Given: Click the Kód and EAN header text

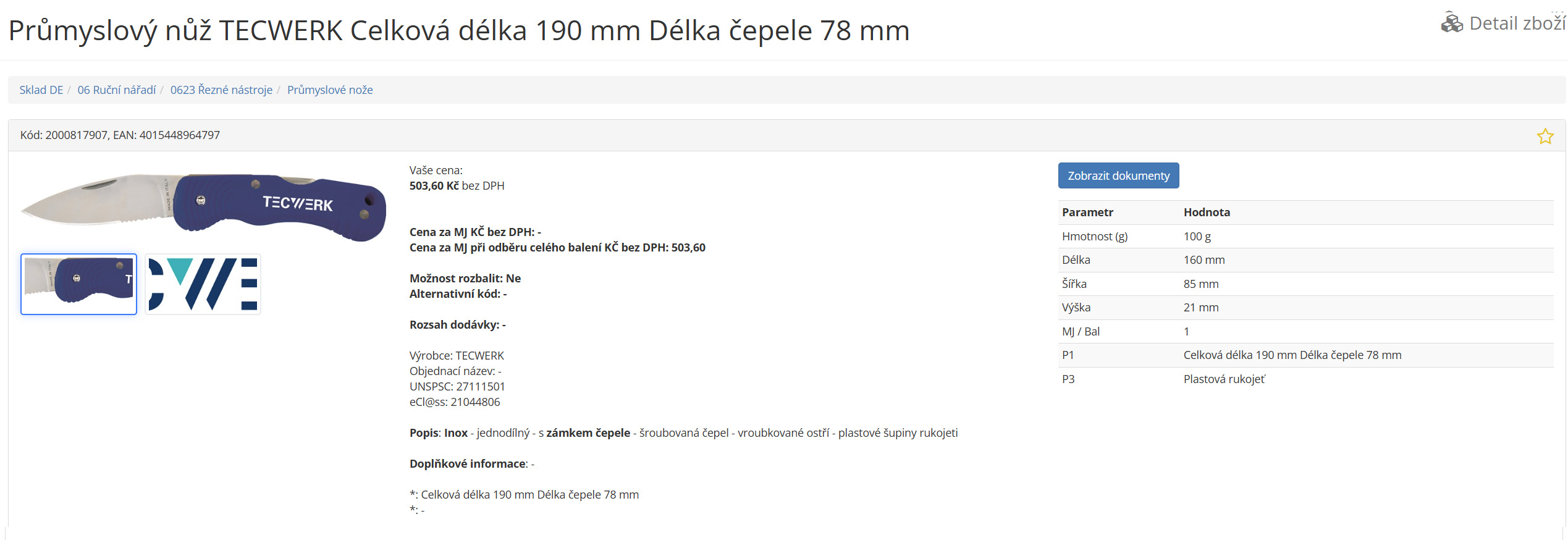Looking at the screenshot, I should [120, 135].
